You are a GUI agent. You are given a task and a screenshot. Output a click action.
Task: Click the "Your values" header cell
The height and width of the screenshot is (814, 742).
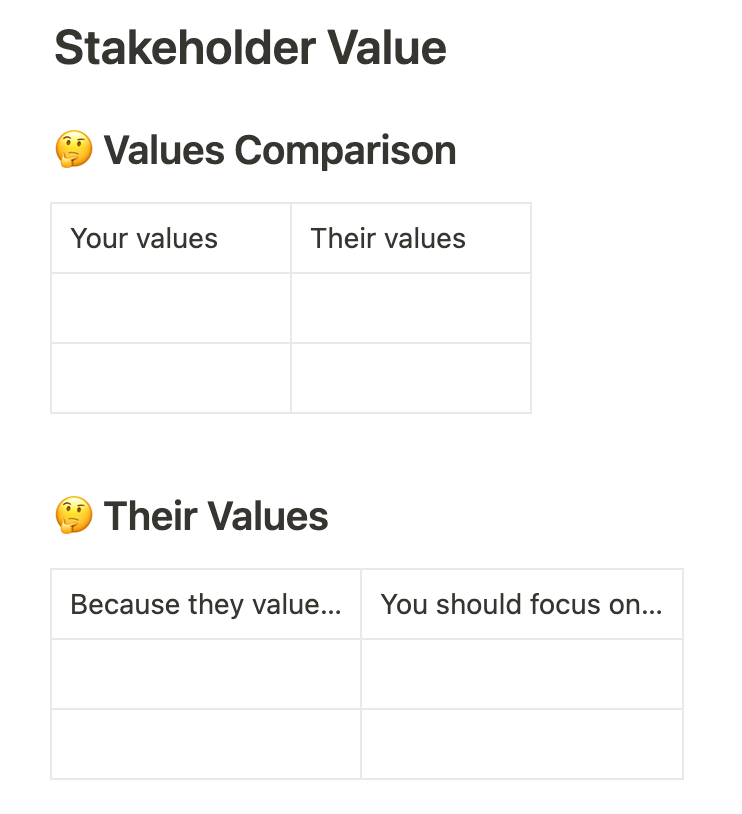(171, 239)
